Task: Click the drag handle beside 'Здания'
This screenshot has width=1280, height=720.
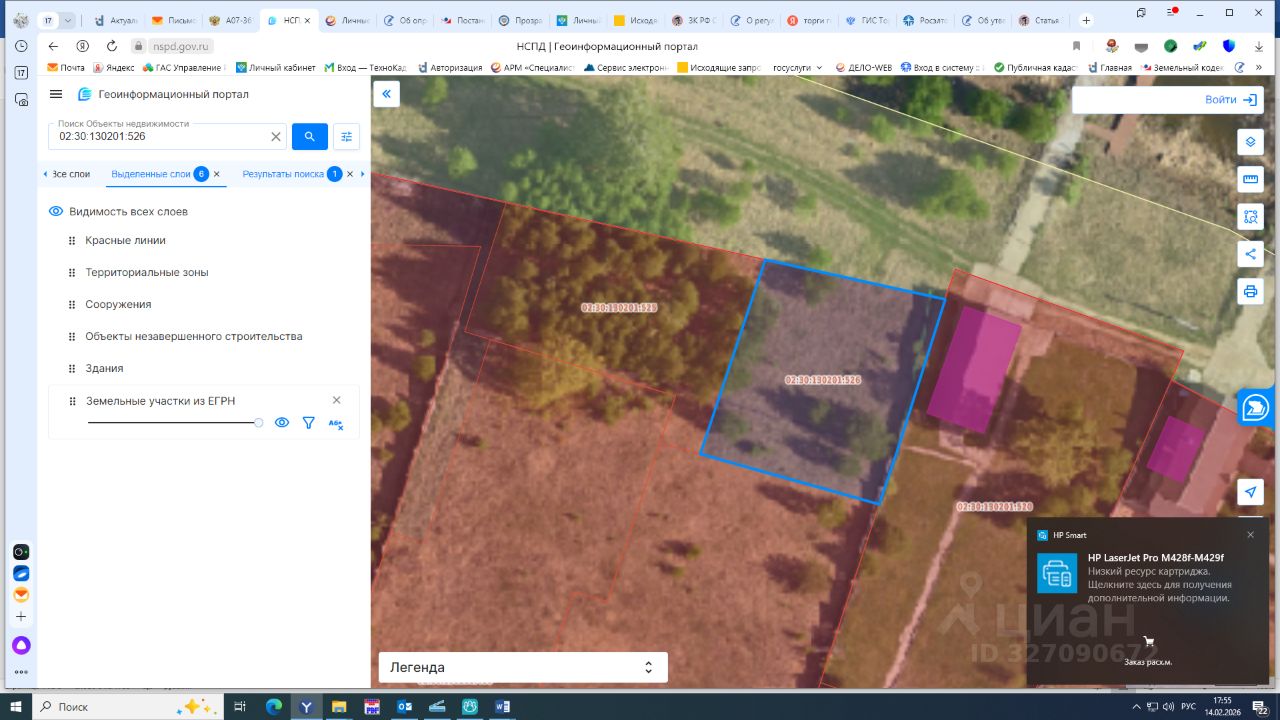Action: click(72, 369)
